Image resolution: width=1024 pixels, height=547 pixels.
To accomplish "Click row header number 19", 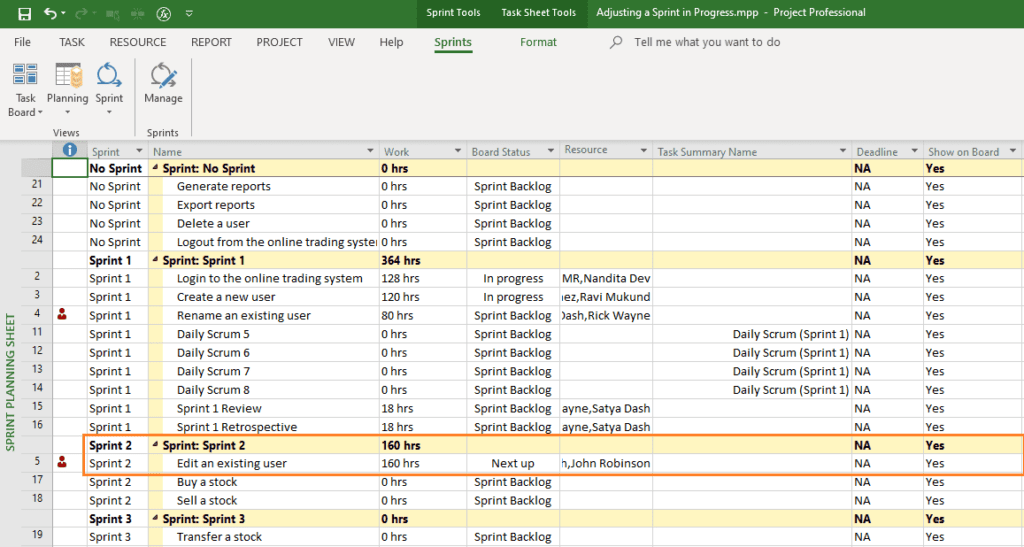I will (x=37, y=535).
